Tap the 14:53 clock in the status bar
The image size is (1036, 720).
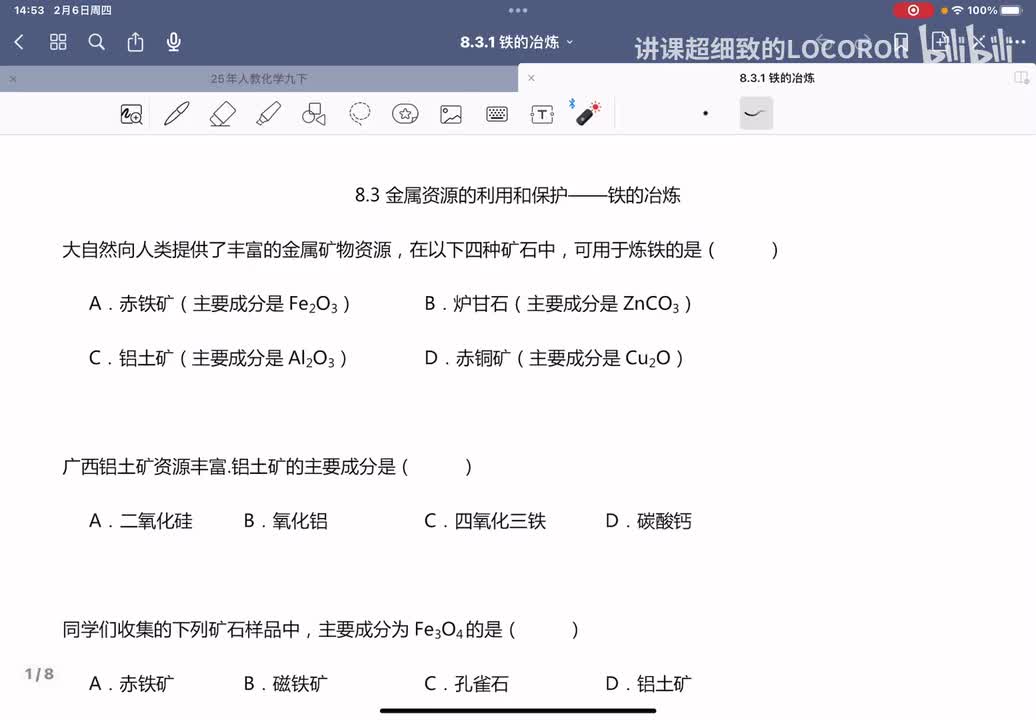[29, 11]
